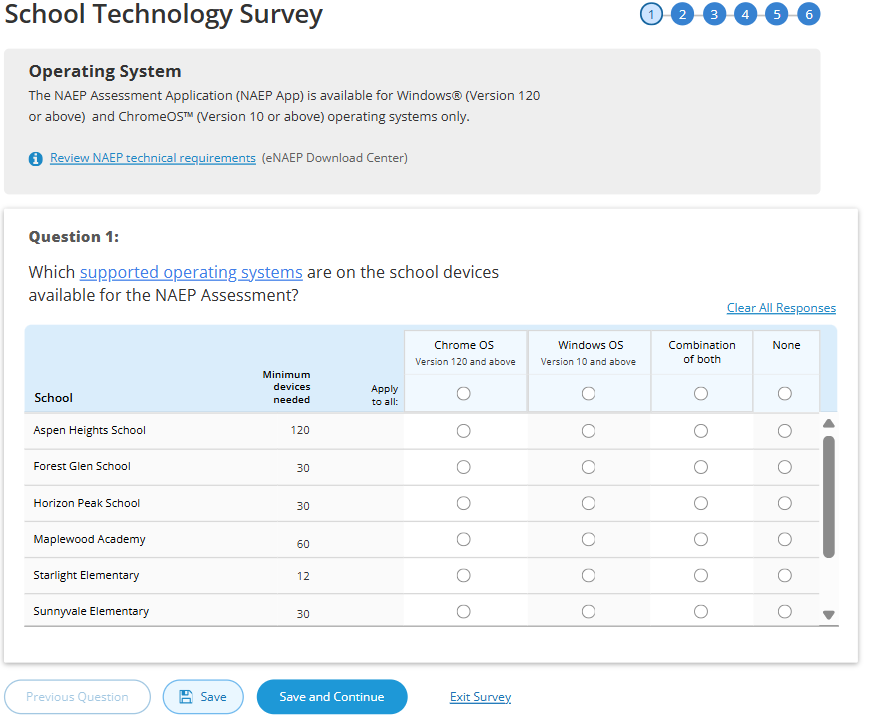Click the blue info icon beside technical requirements
Image resolution: width=871 pixels, height=722 pixels.
click(x=36, y=158)
